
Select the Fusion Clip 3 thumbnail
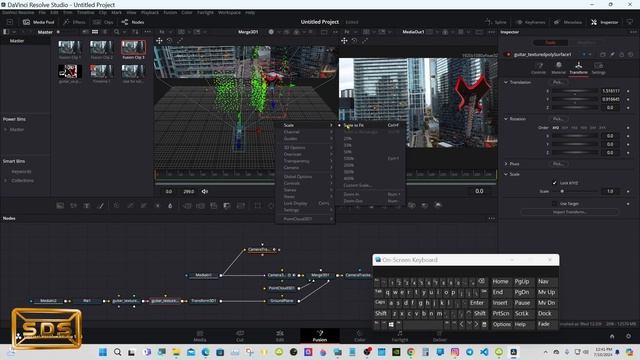point(133,49)
